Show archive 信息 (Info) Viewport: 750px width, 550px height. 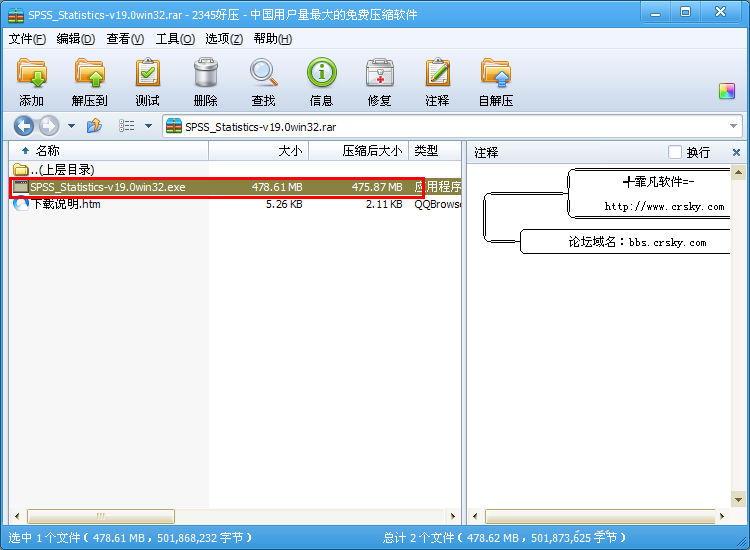point(321,73)
